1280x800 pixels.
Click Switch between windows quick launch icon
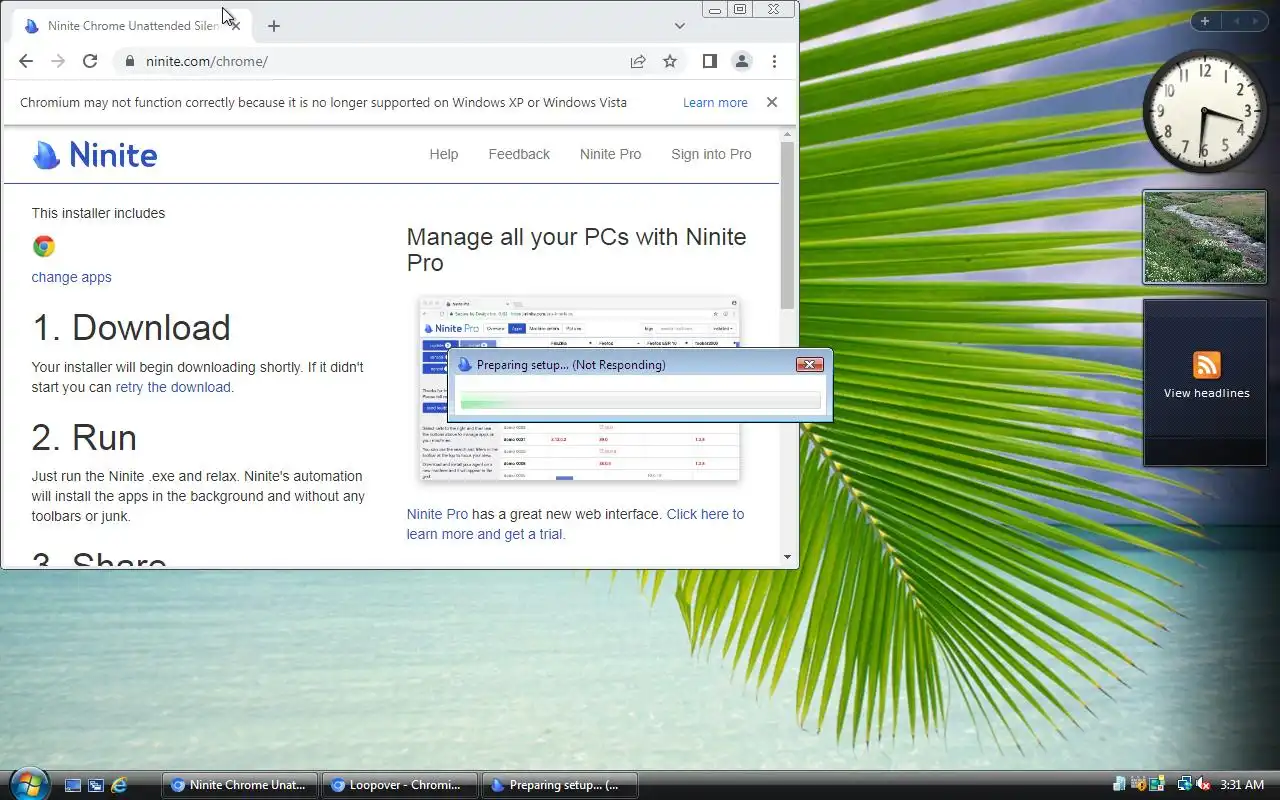tap(96, 785)
